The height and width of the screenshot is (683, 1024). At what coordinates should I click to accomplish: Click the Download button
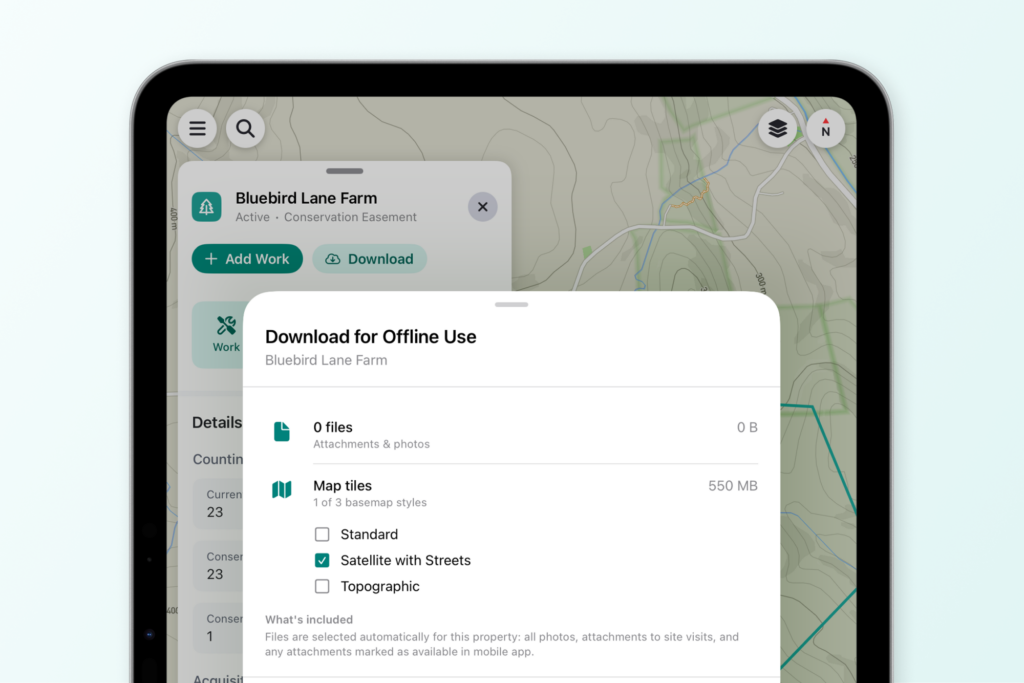click(370, 259)
